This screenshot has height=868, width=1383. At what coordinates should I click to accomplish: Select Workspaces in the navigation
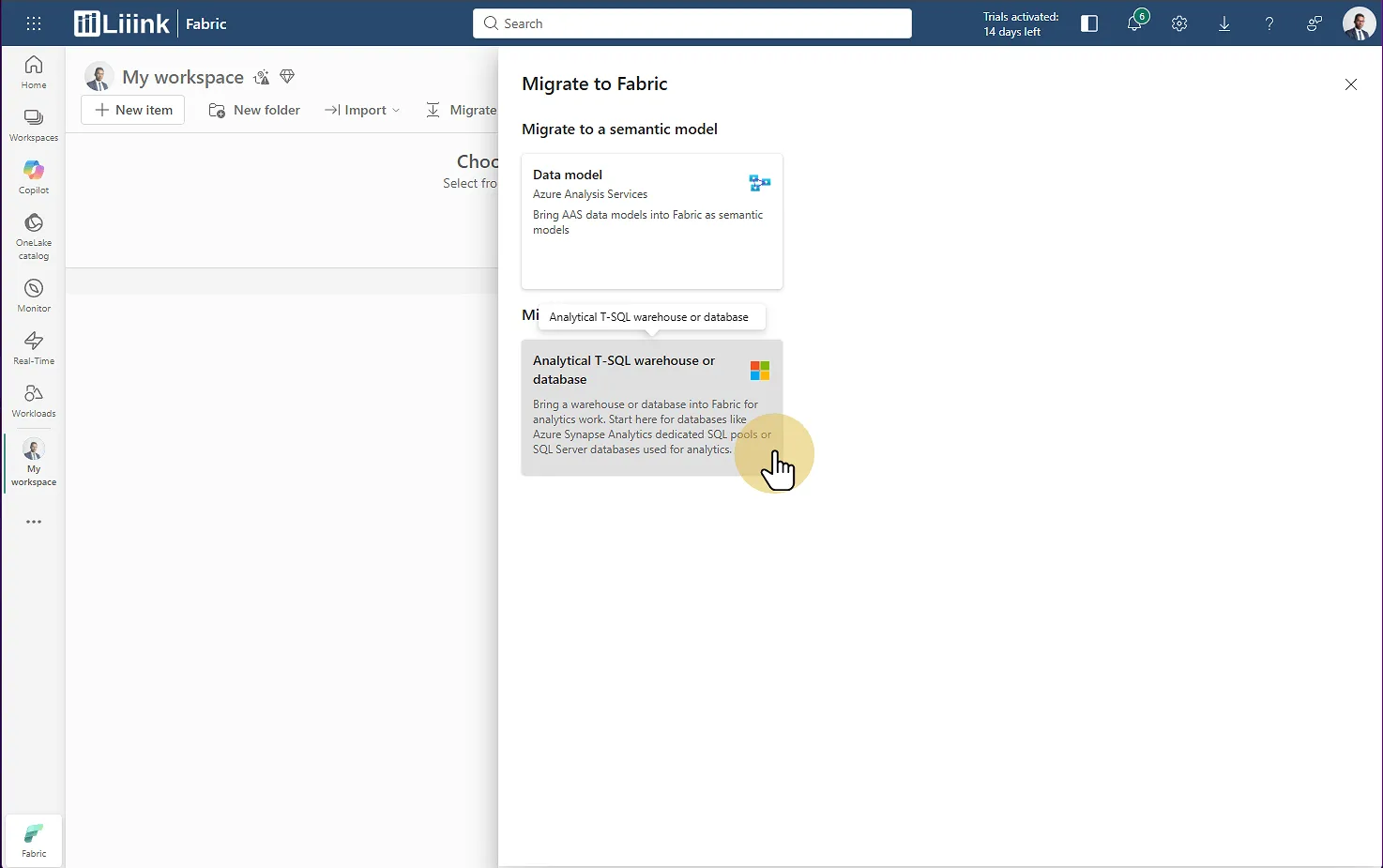click(x=34, y=124)
